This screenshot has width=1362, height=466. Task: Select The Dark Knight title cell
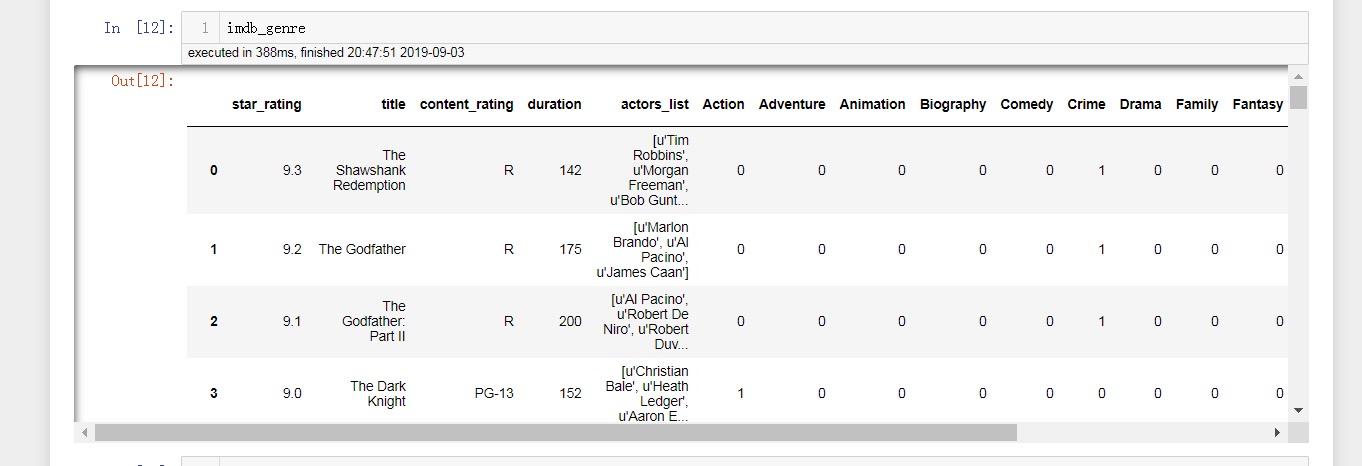coord(378,393)
